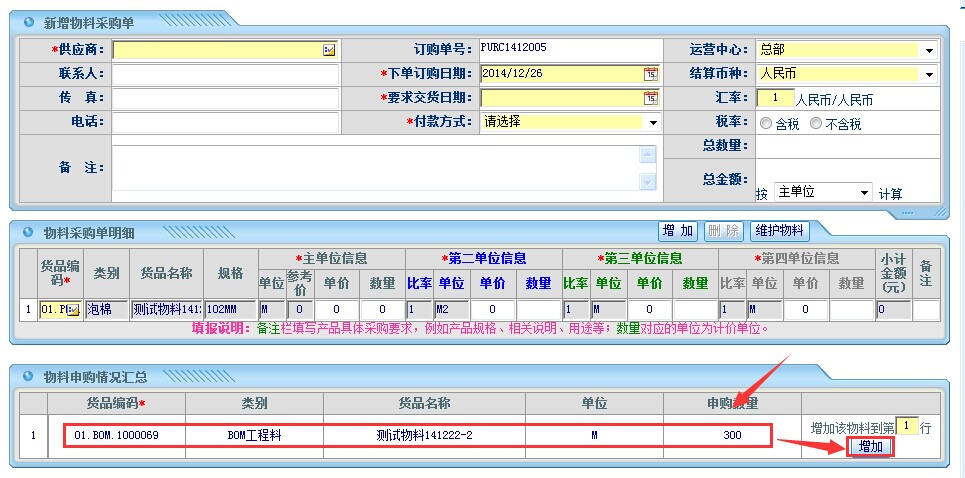Open calendar picker for 下单订购日期

[650, 74]
